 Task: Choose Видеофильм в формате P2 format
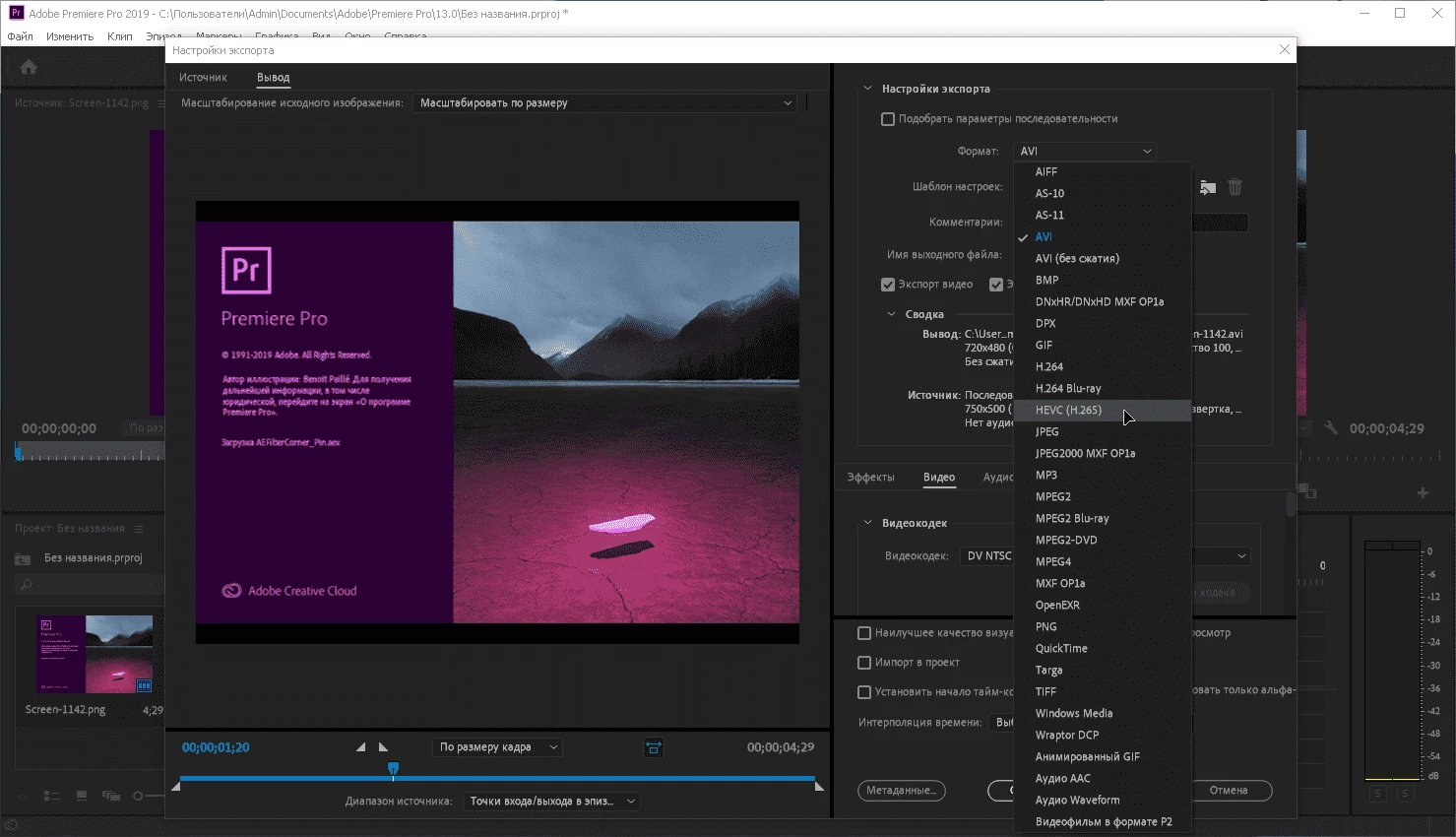click(x=1103, y=821)
